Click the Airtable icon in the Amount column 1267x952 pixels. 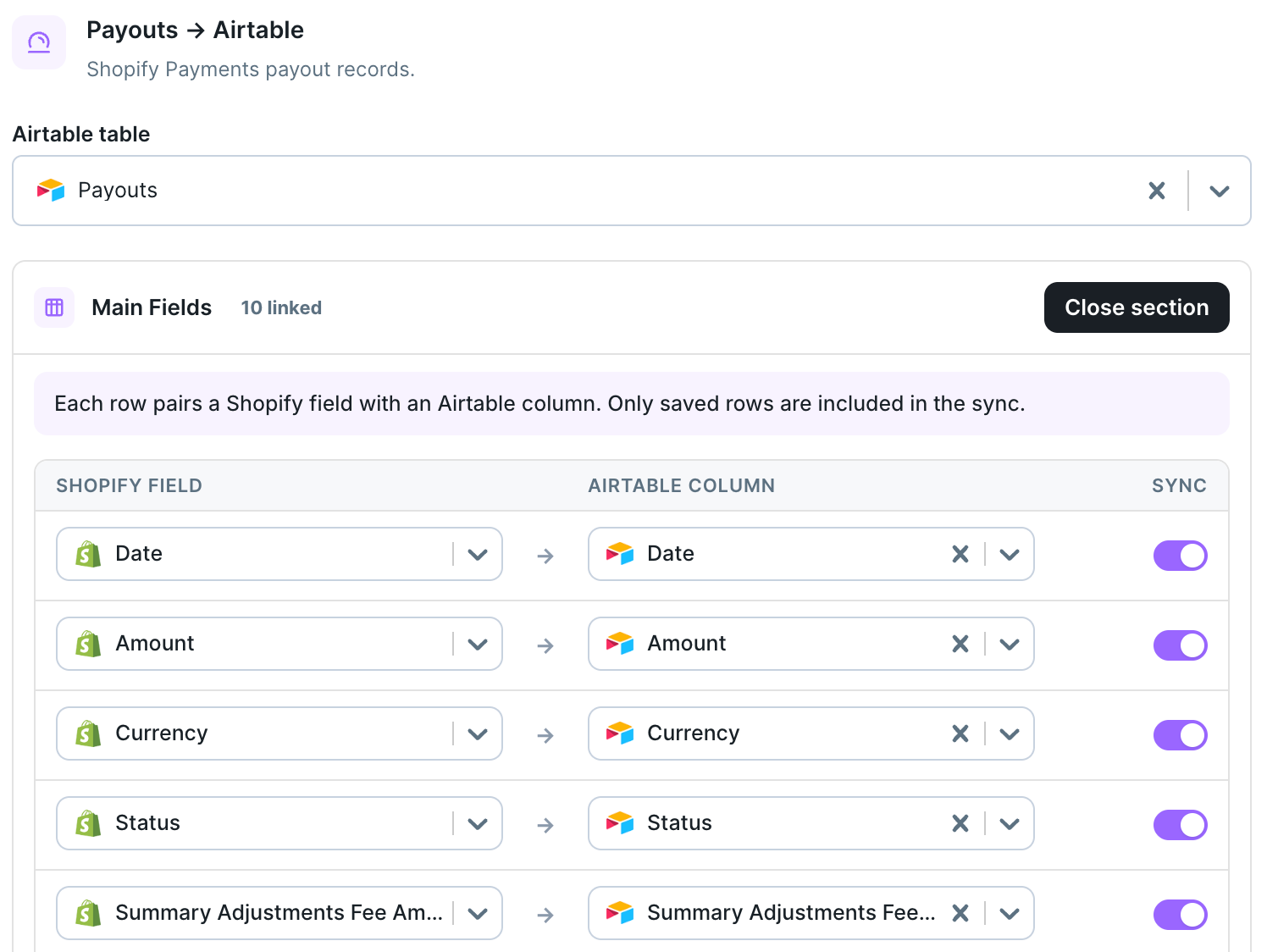(x=620, y=644)
